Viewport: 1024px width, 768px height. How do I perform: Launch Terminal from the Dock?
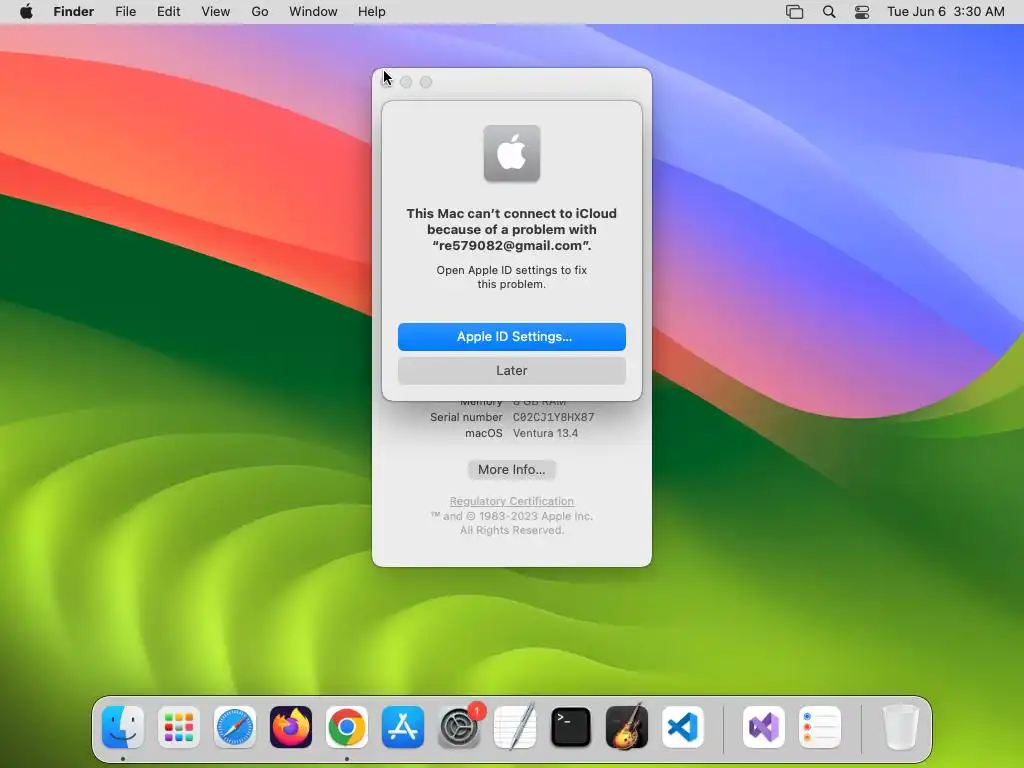(571, 727)
